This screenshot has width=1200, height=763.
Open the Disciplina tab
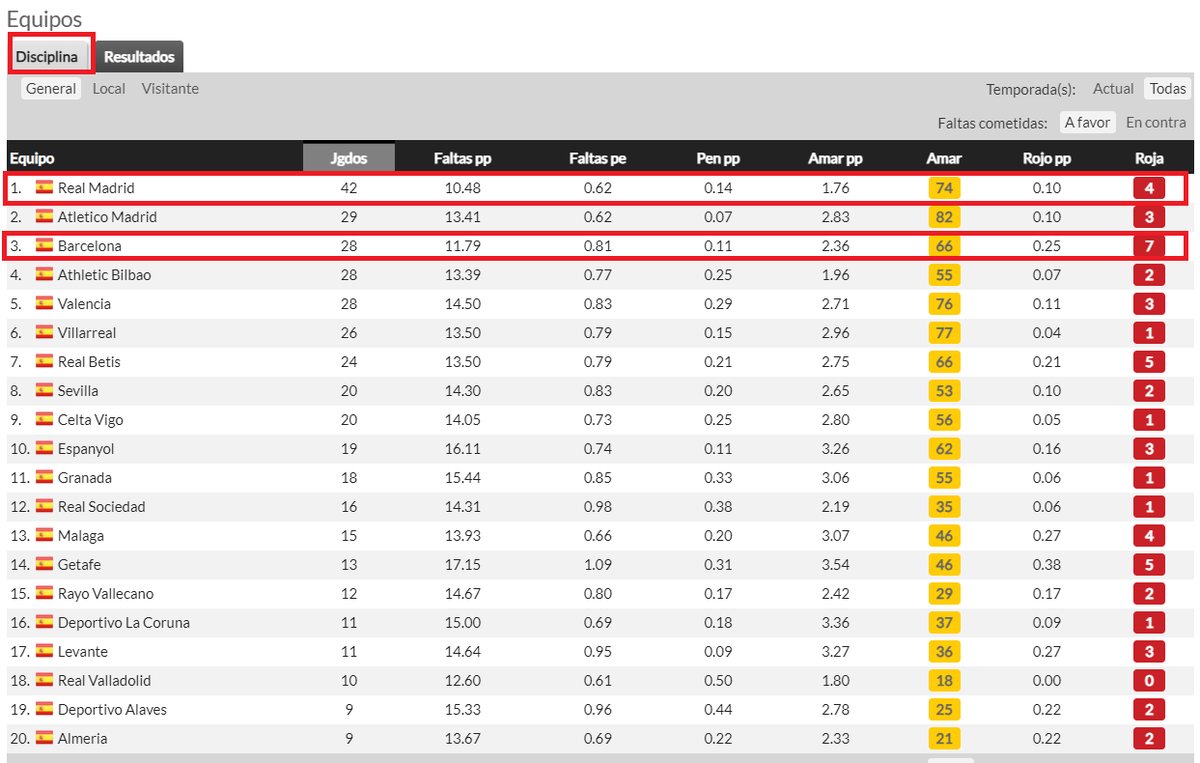pos(47,57)
